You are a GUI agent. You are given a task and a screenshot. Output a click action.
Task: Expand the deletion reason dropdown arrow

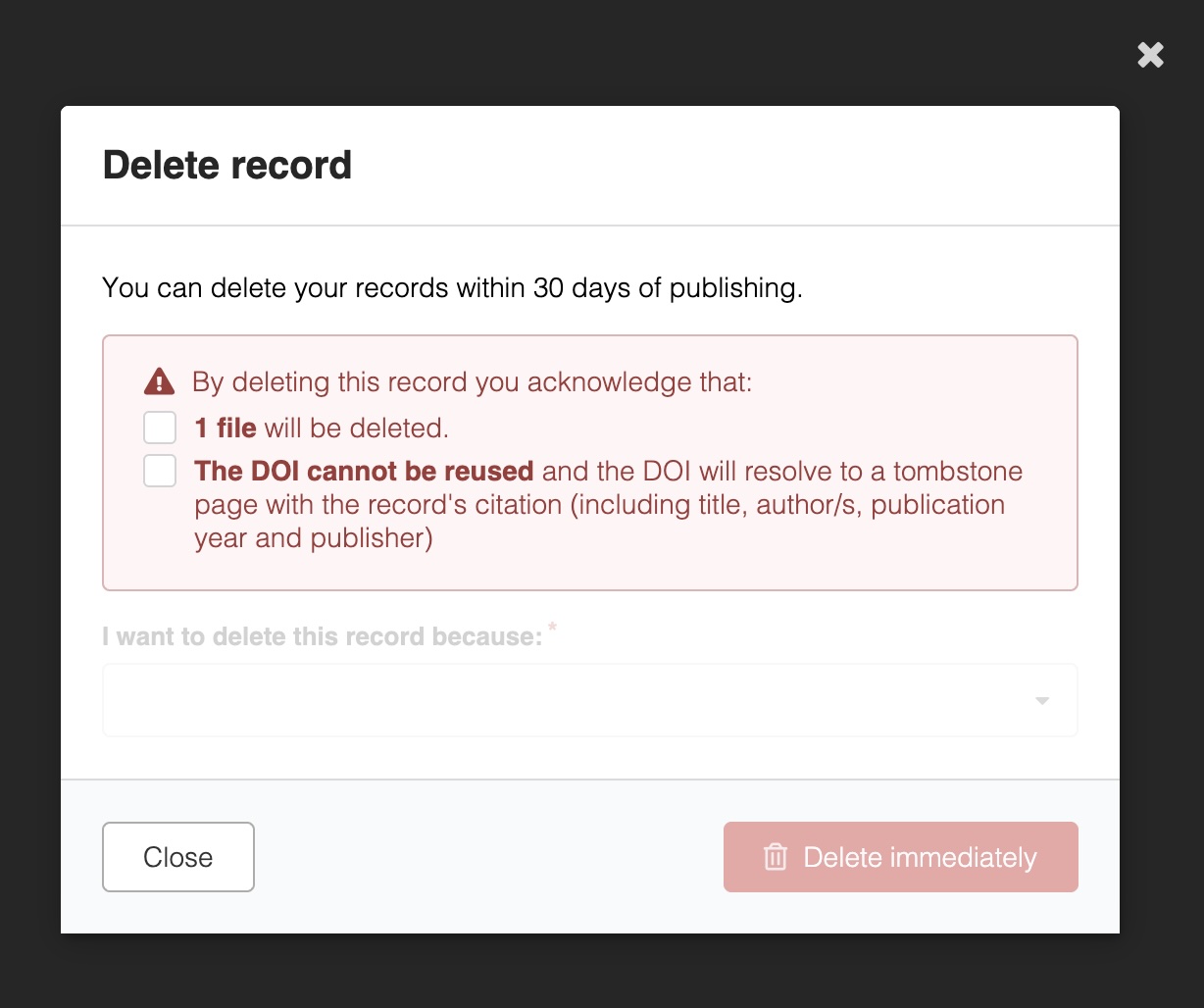pyautogui.click(x=1042, y=700)
